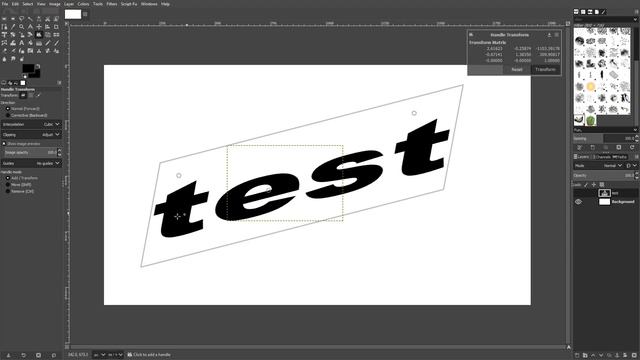The width and height of the screenshot is (640, 360).
Task: Open the Clipping dropdown set to Adjust
Action: pyautogui.click(x=31, y=134)
